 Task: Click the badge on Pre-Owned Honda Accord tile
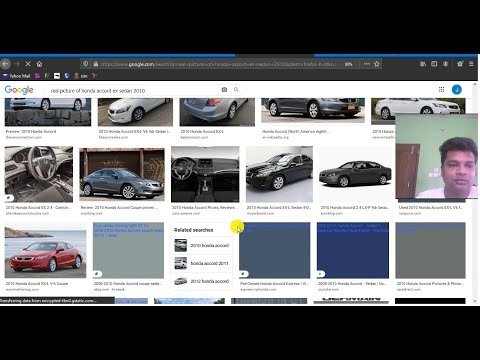click(x=243, y=274)
